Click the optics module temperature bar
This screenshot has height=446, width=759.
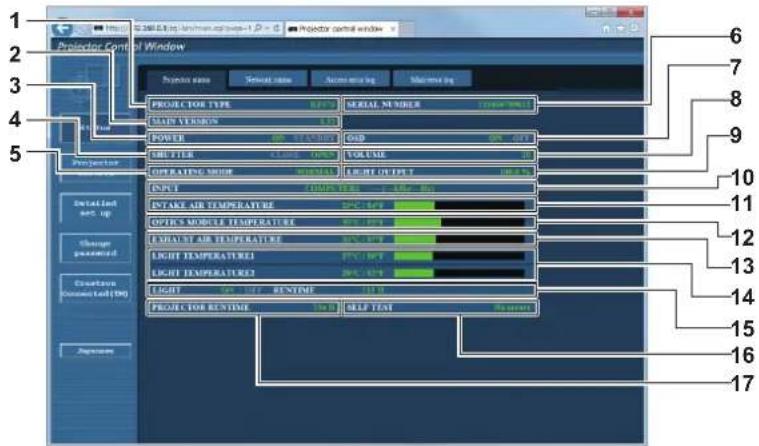(x=459, y=222)
